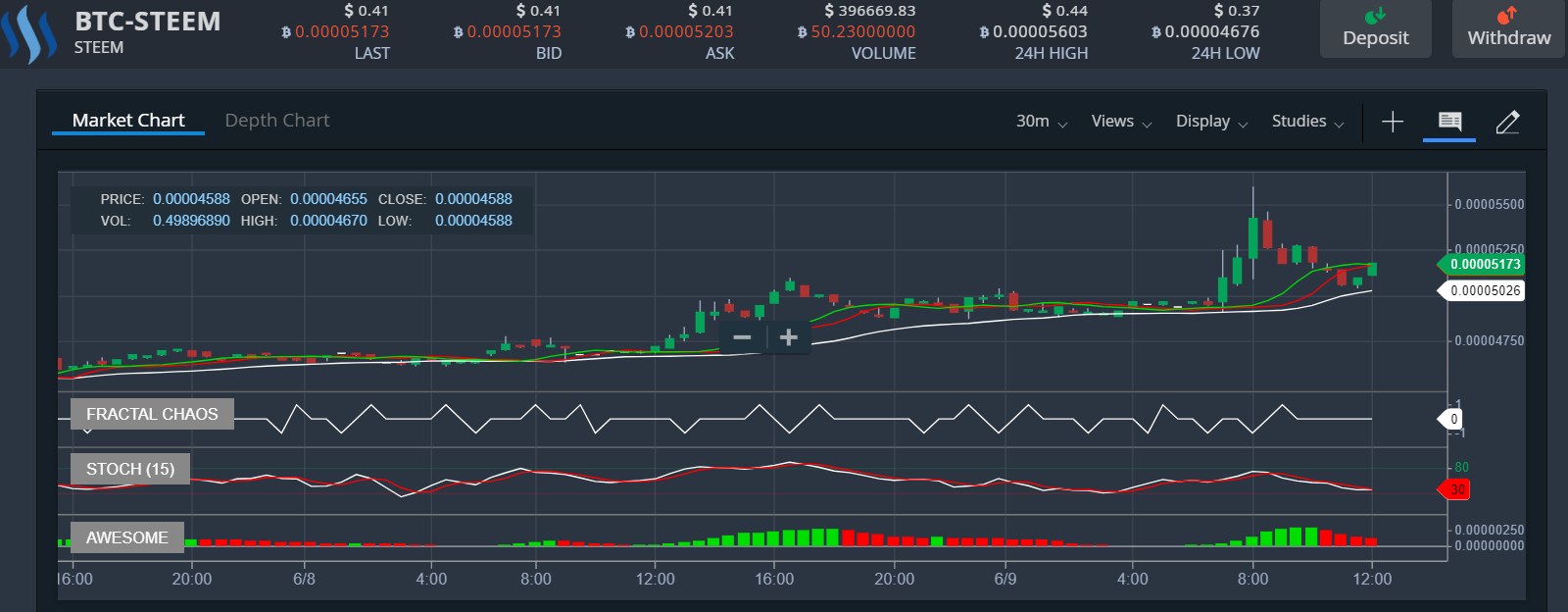Open the Studies dropdown
This screenshot has width=1568, height=612.
point(1307,122)
